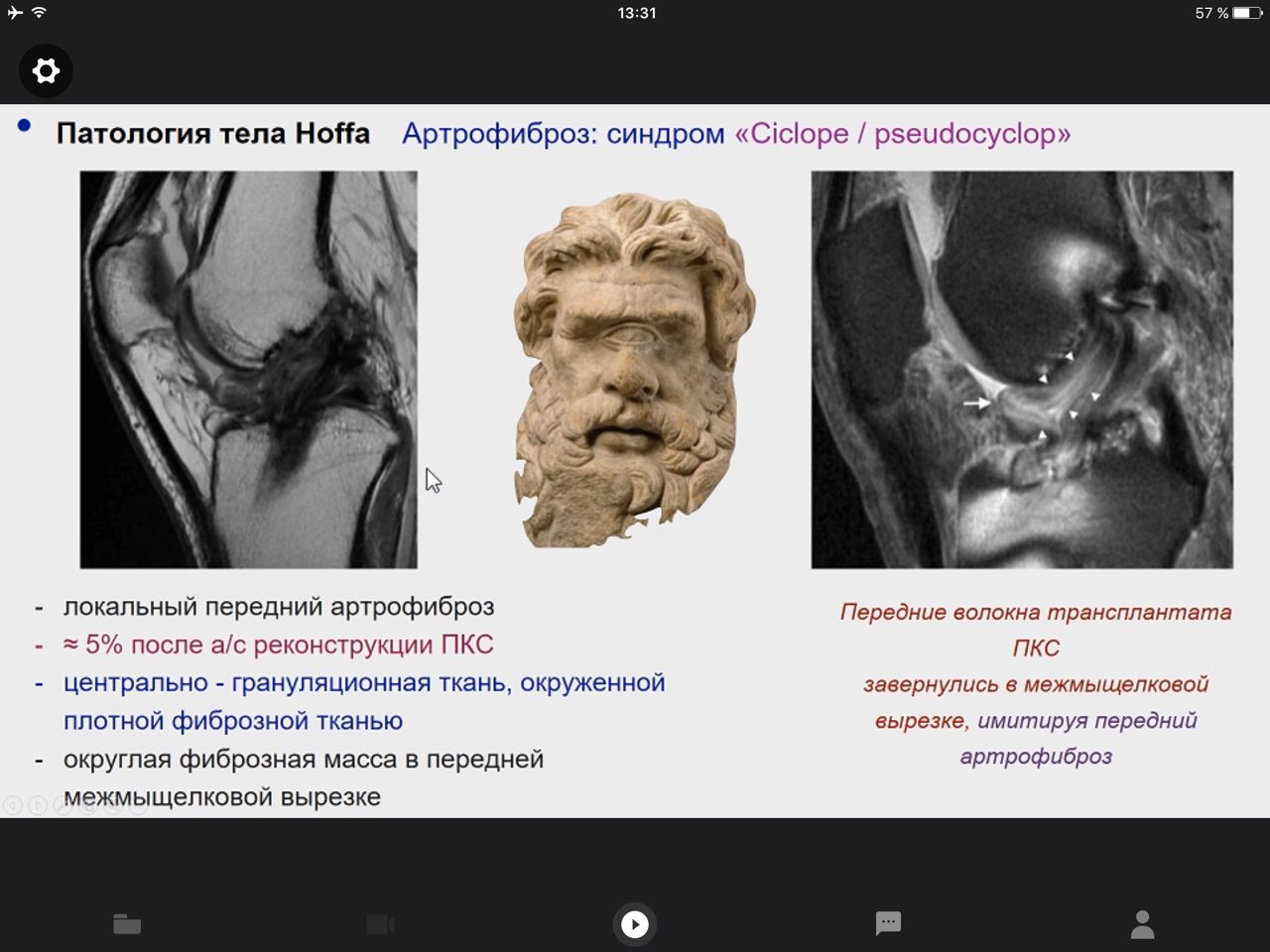1270x952 pixels.
Task: Tap the Wi-Fi icon in status bar
Action: click(39, 13)
